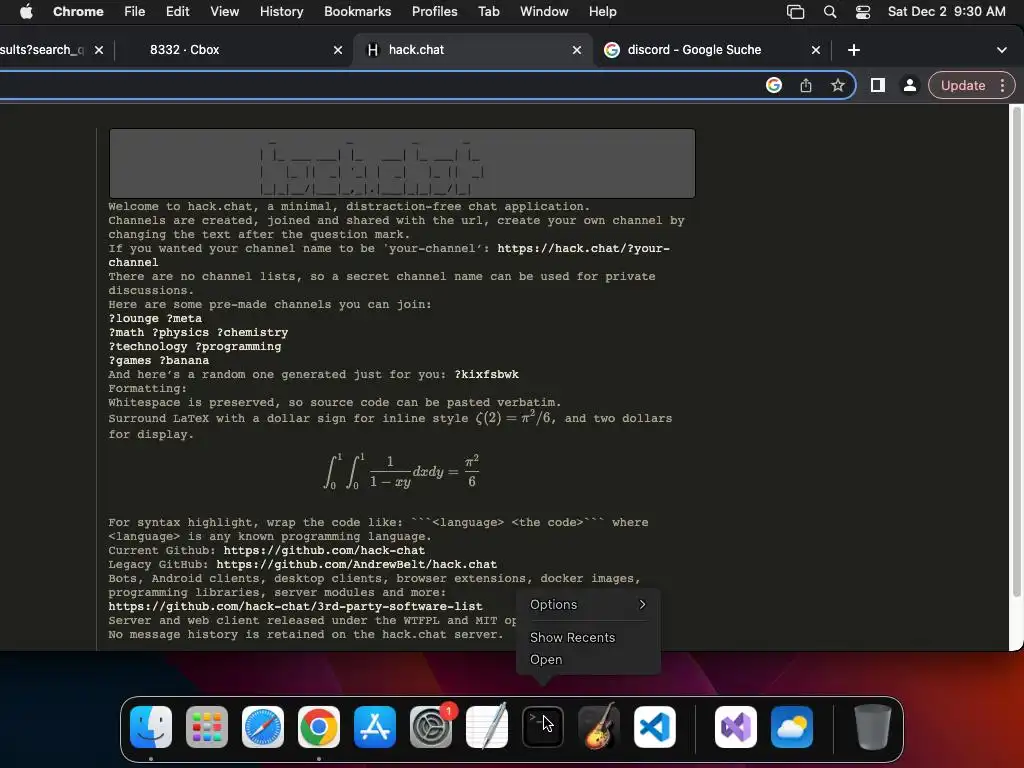Join the ?programming channel
Screen dimensions: 1024x768
click(238, 346)
